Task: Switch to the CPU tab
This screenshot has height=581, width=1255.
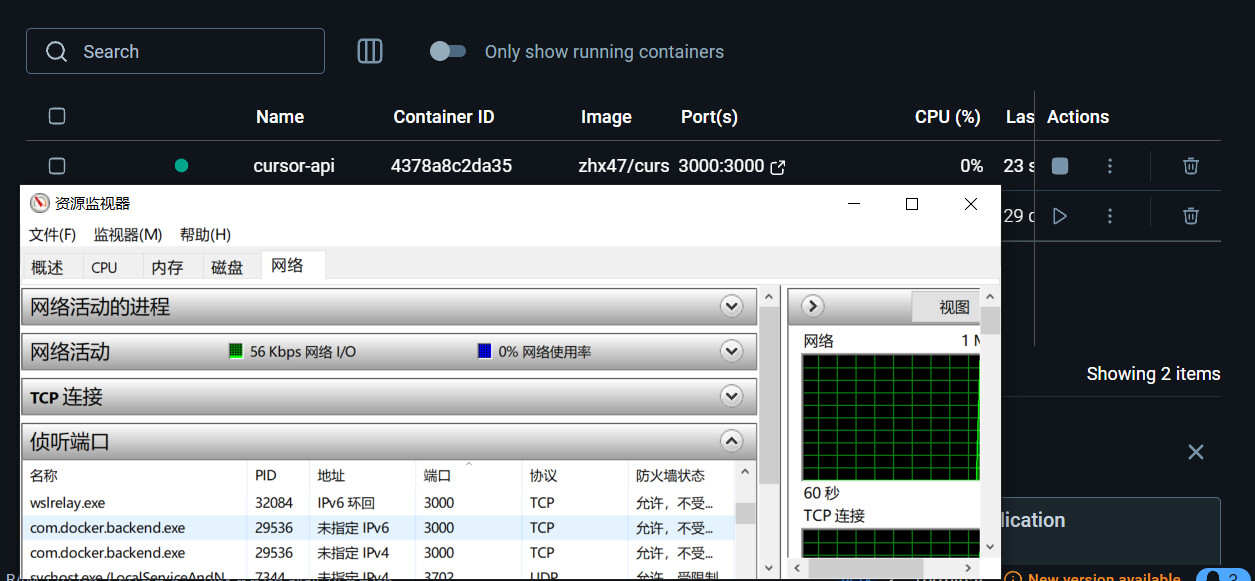Action: pos(104,267)
